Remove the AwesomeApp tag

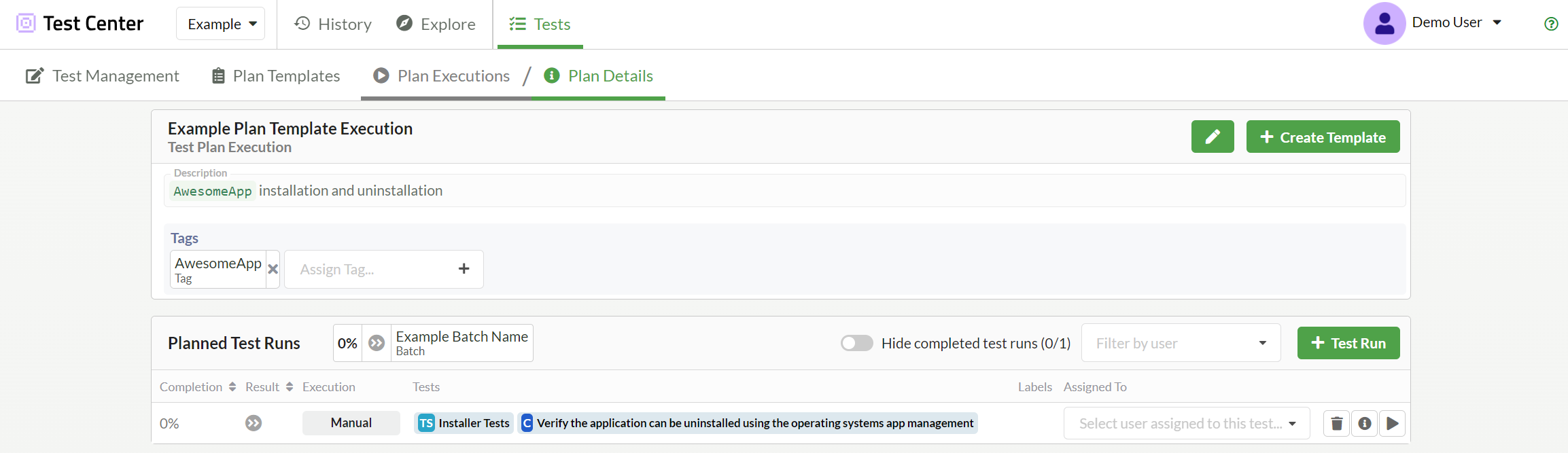click(x=273, y=269)
